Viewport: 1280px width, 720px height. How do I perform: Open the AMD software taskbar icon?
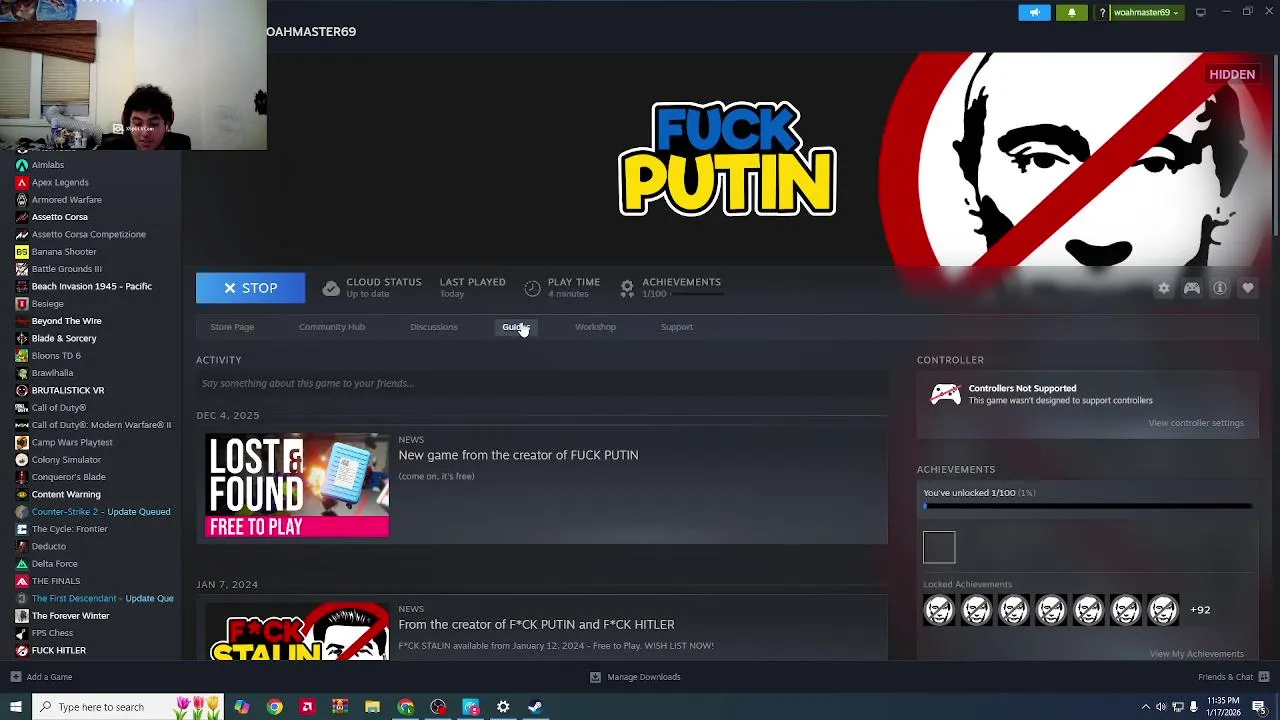pyautogui.click(x=307, y=707)
